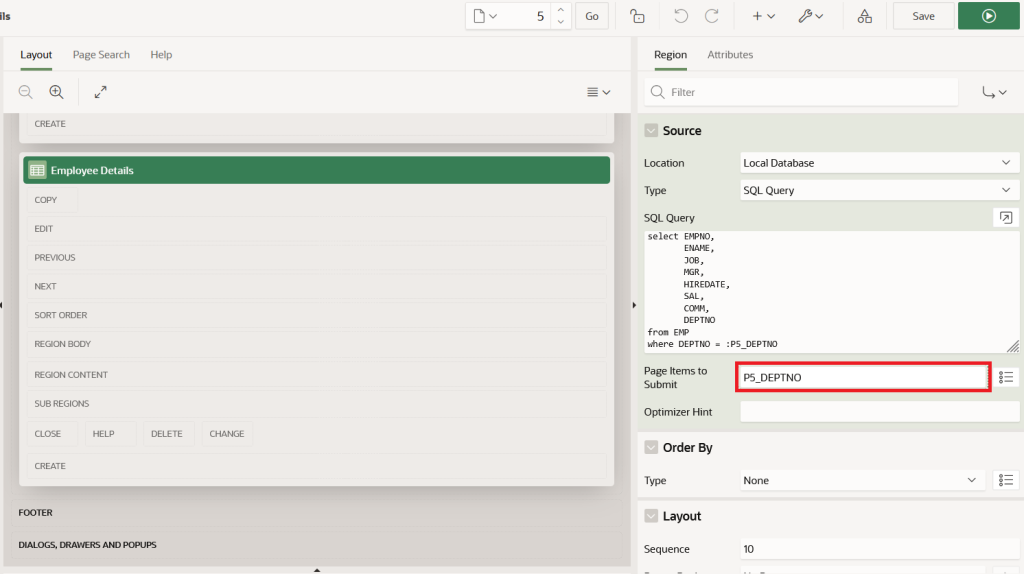Select the CHANGE slot

pyautogui.click(x=227, y=434)
